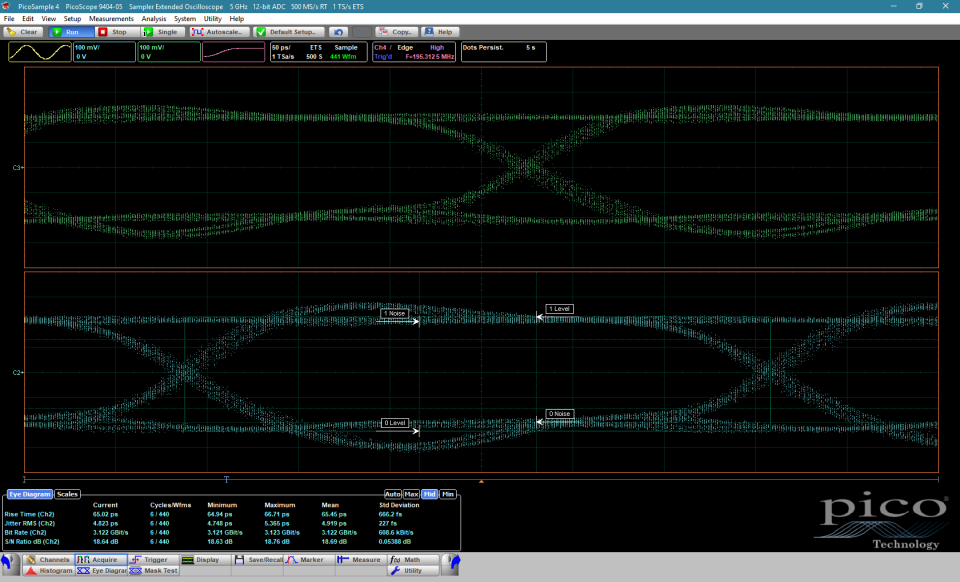Click the C3 channel ground marker
The width and height of the screenshot is (960, 582).
coord(17,167)
